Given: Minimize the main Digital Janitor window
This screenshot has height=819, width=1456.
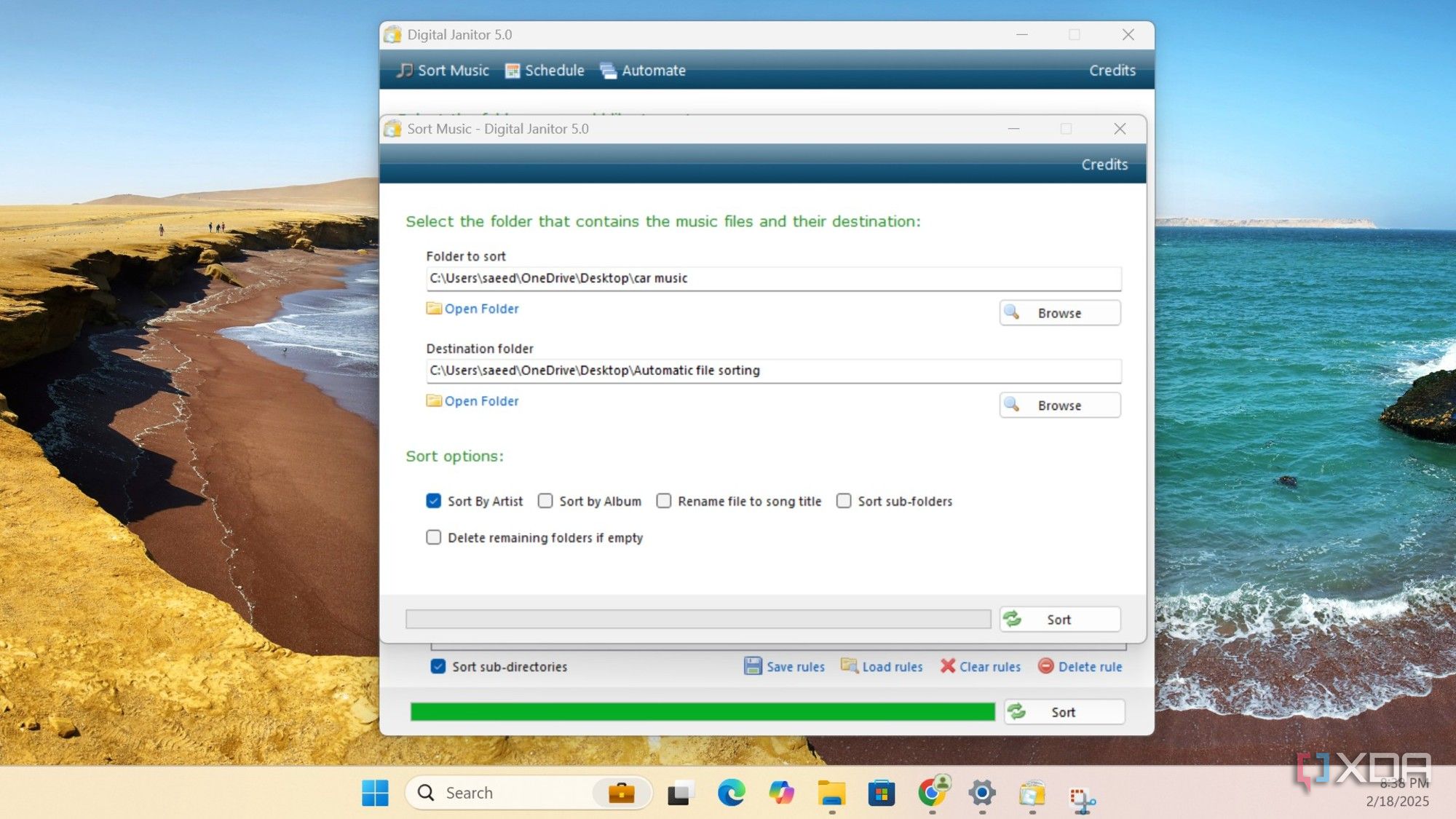Looking at the screenshot, I should pyautogui.click(x=1022, y=34).
